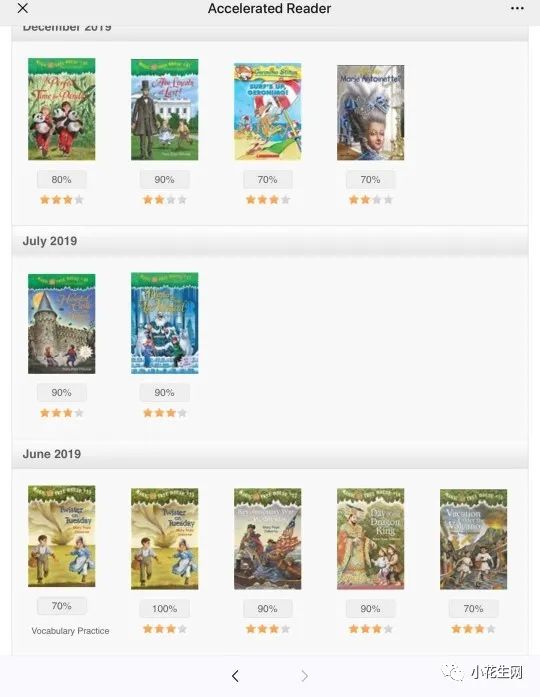Click the 100% score badge
Image resolution: width=540 pixels, height=697 pixels.
click(164, 609)
